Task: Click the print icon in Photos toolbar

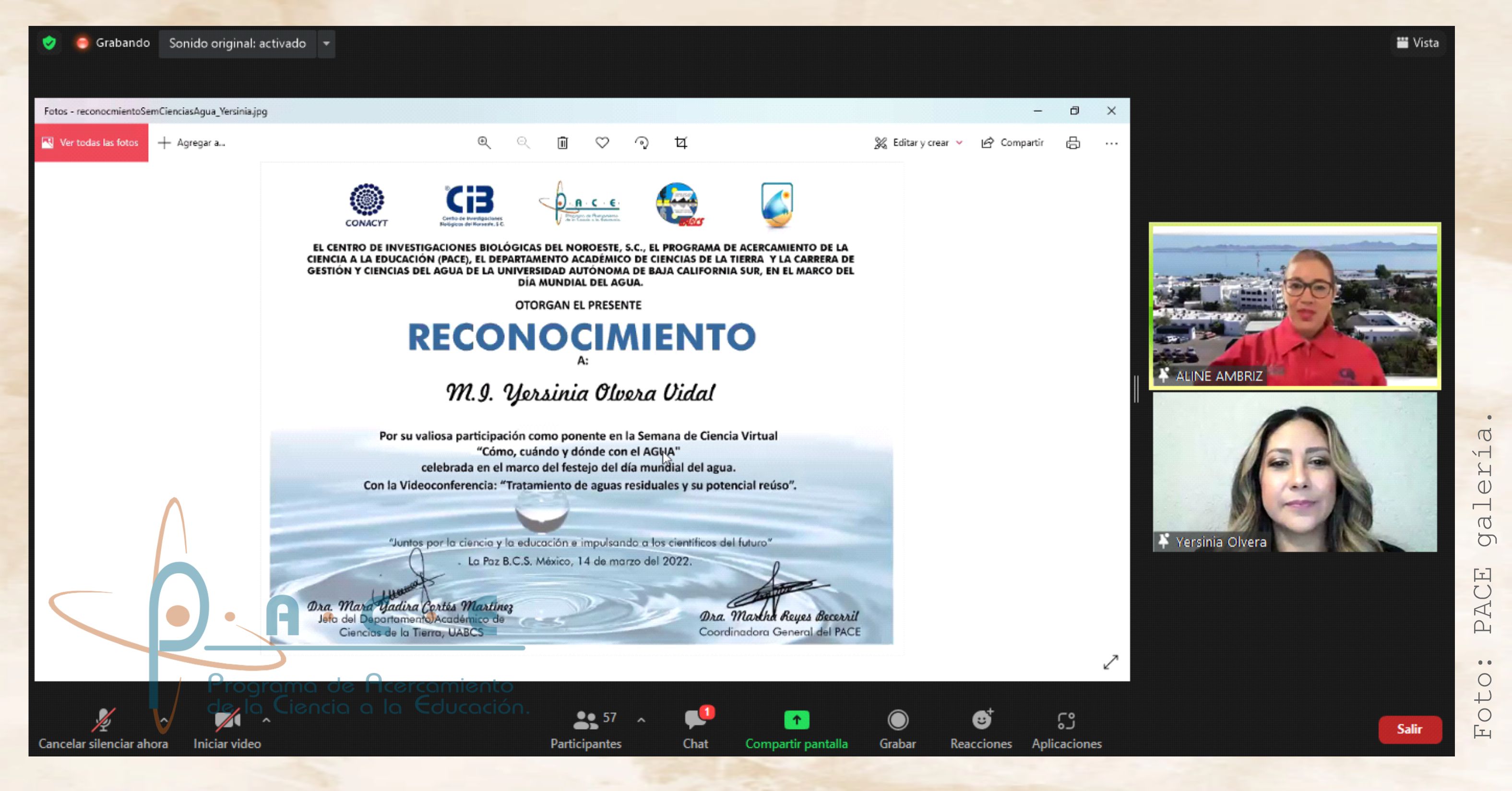Action: (x=1073, y=142)
